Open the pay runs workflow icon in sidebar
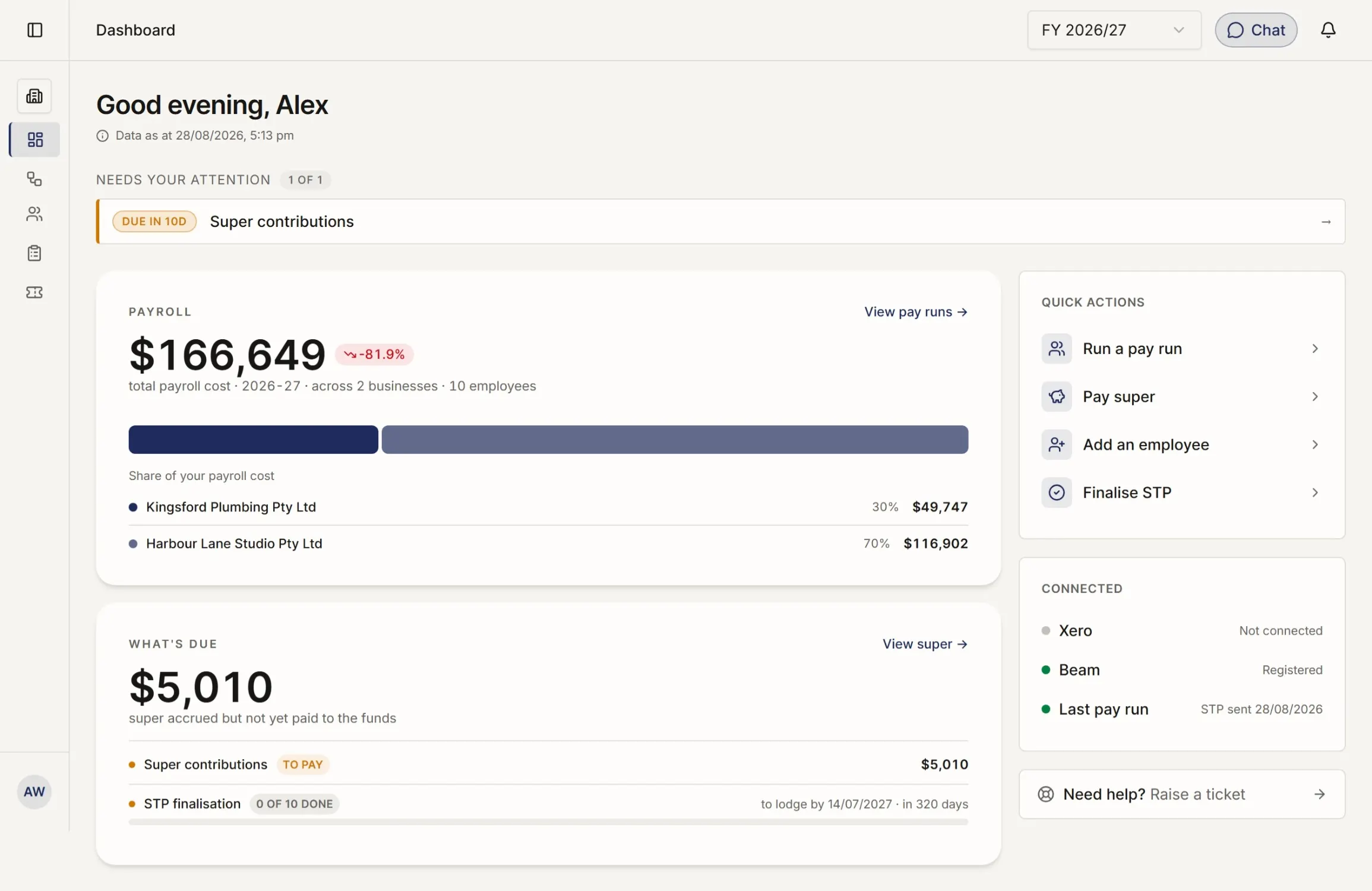Viewport: 1372px width, 891px height. tap(34, 179)
